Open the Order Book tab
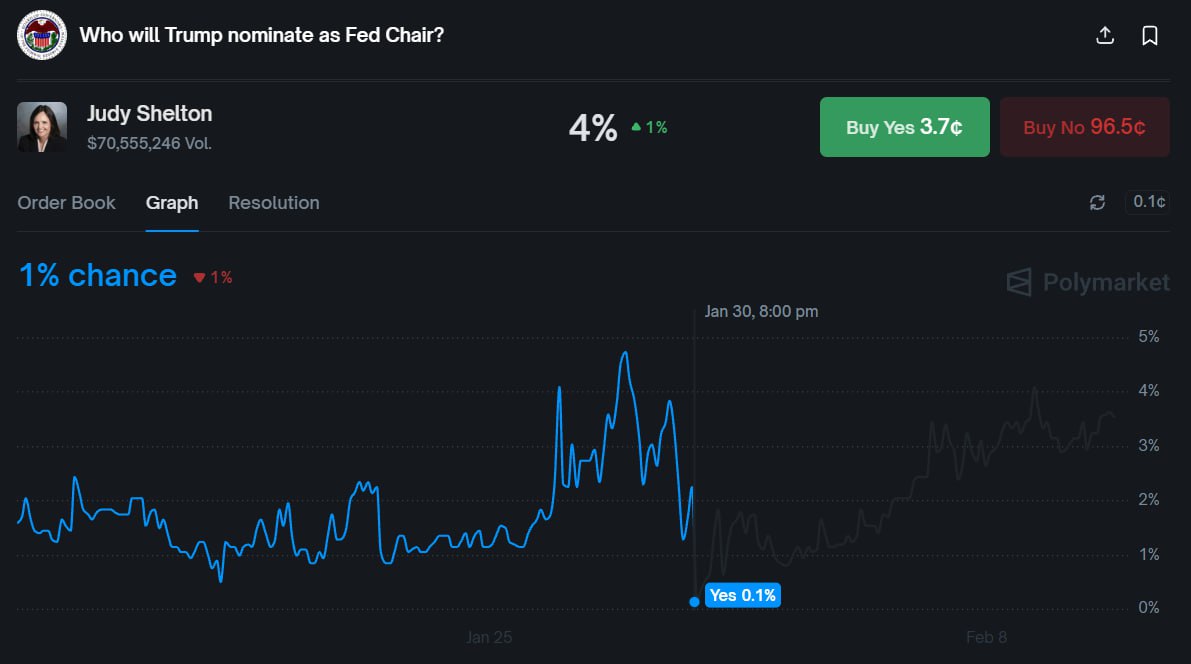Screen dimensions: 1191x664 click(x=67, y=203)
